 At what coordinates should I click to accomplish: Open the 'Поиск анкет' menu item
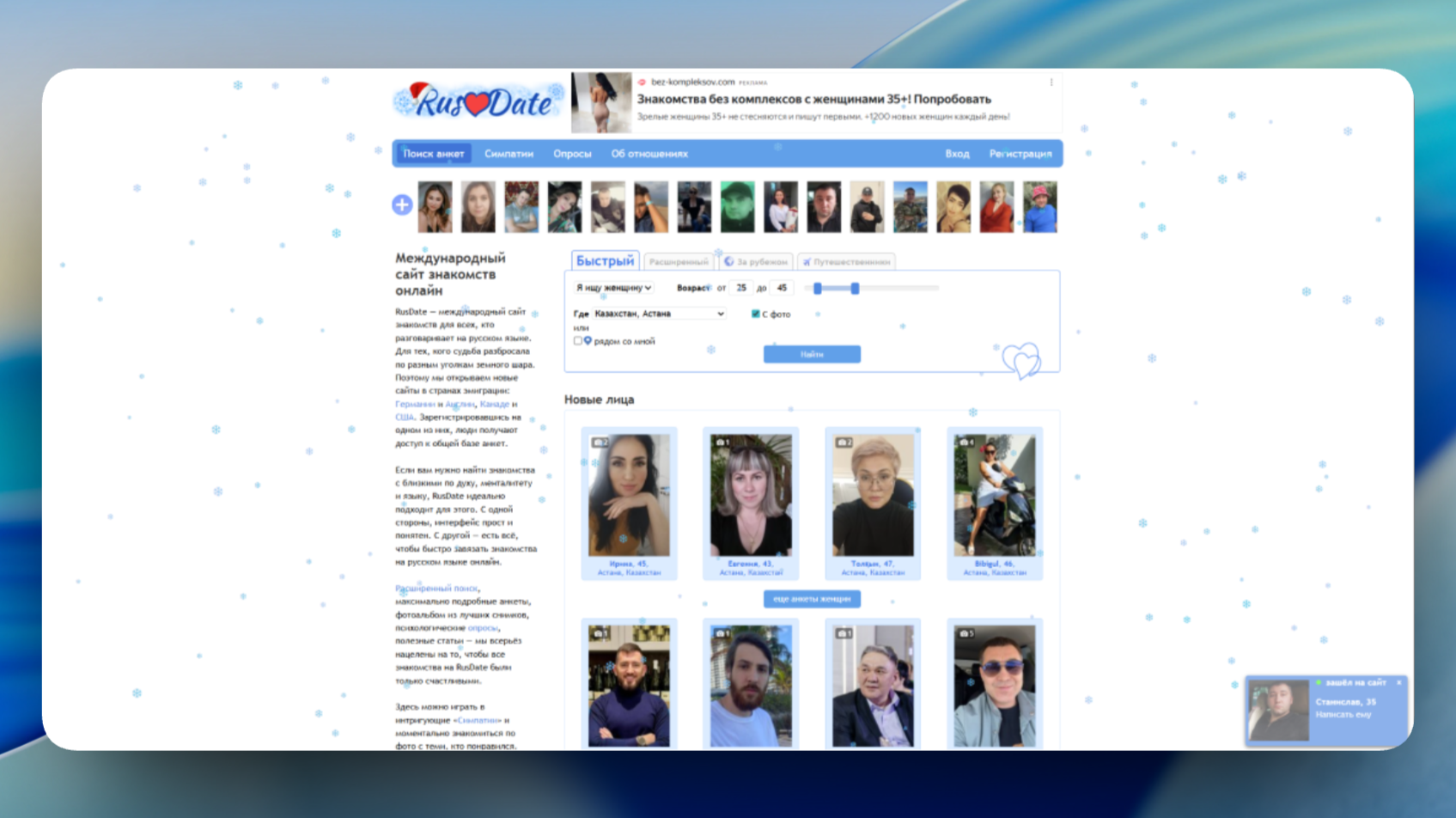[x=434, y=154]
